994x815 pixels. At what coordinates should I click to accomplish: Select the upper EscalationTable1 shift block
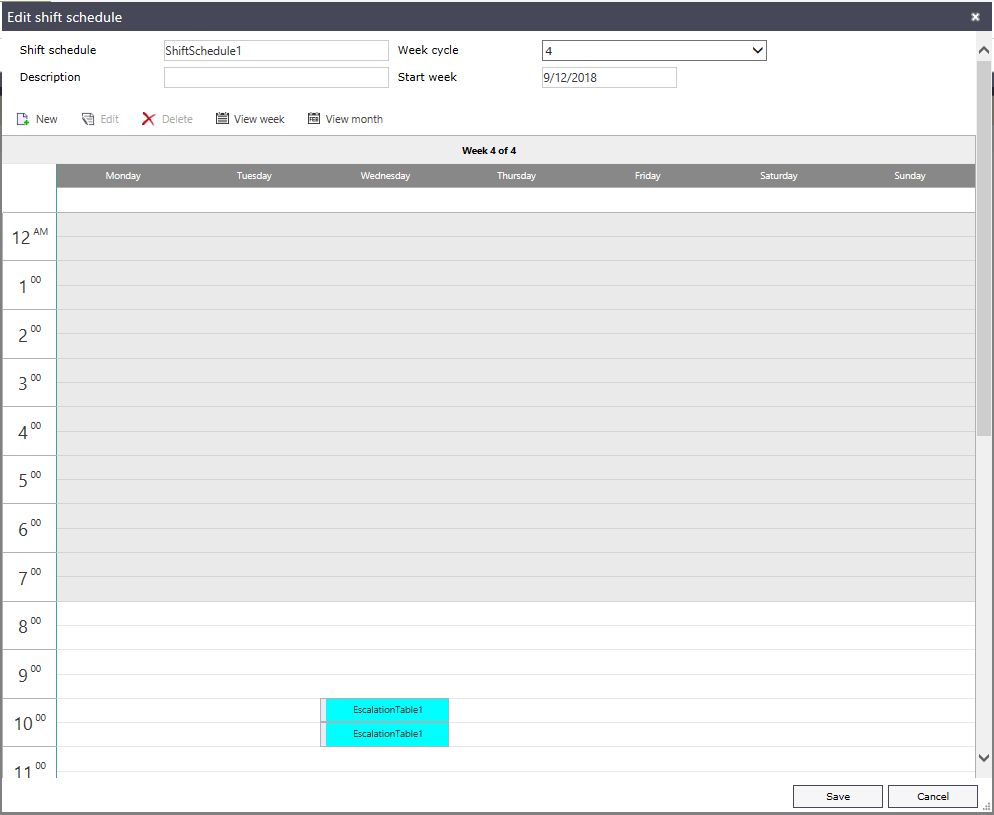click(387, 710)
